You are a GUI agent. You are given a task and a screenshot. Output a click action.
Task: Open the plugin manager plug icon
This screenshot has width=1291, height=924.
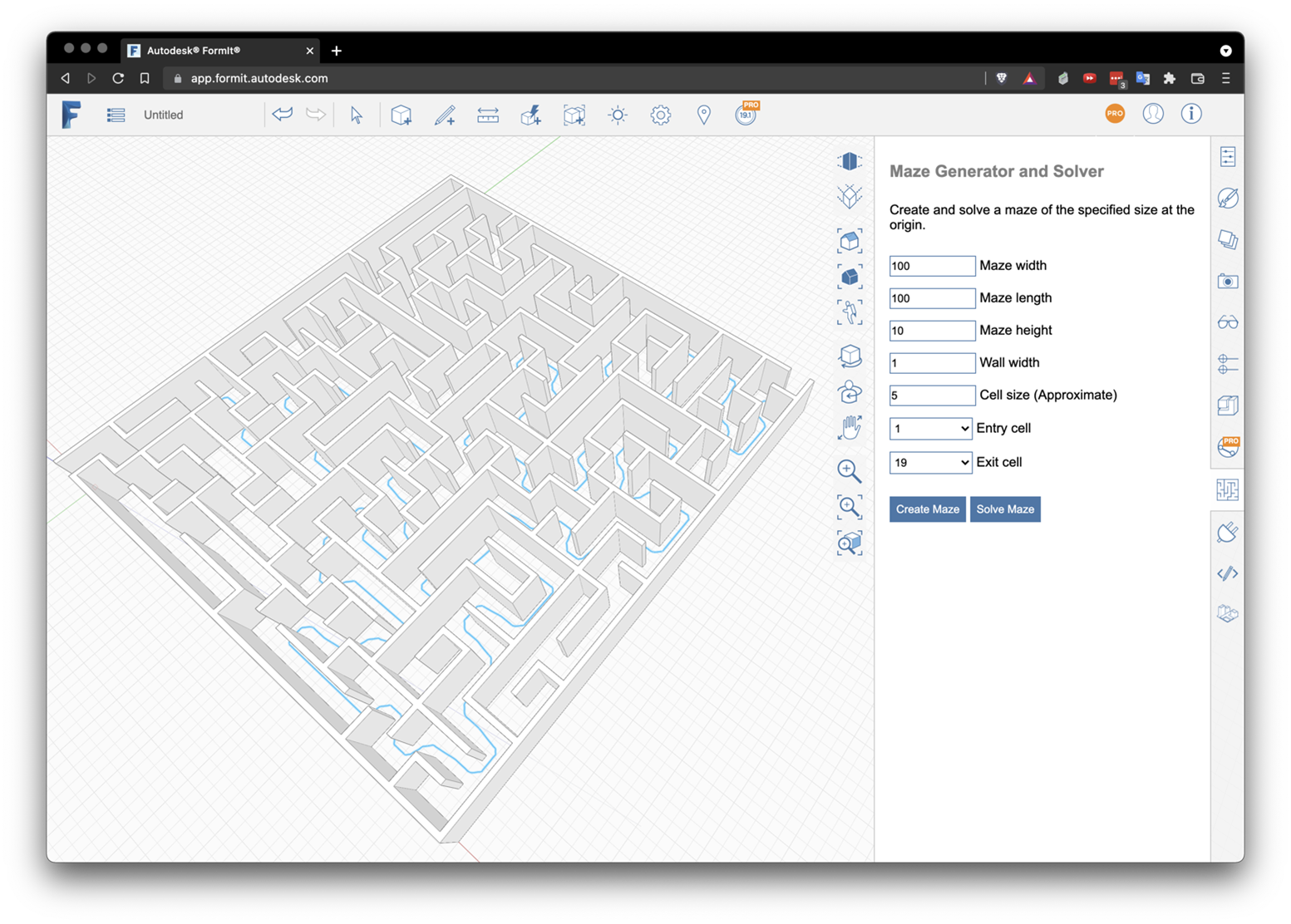click(x=1227, y=532)
